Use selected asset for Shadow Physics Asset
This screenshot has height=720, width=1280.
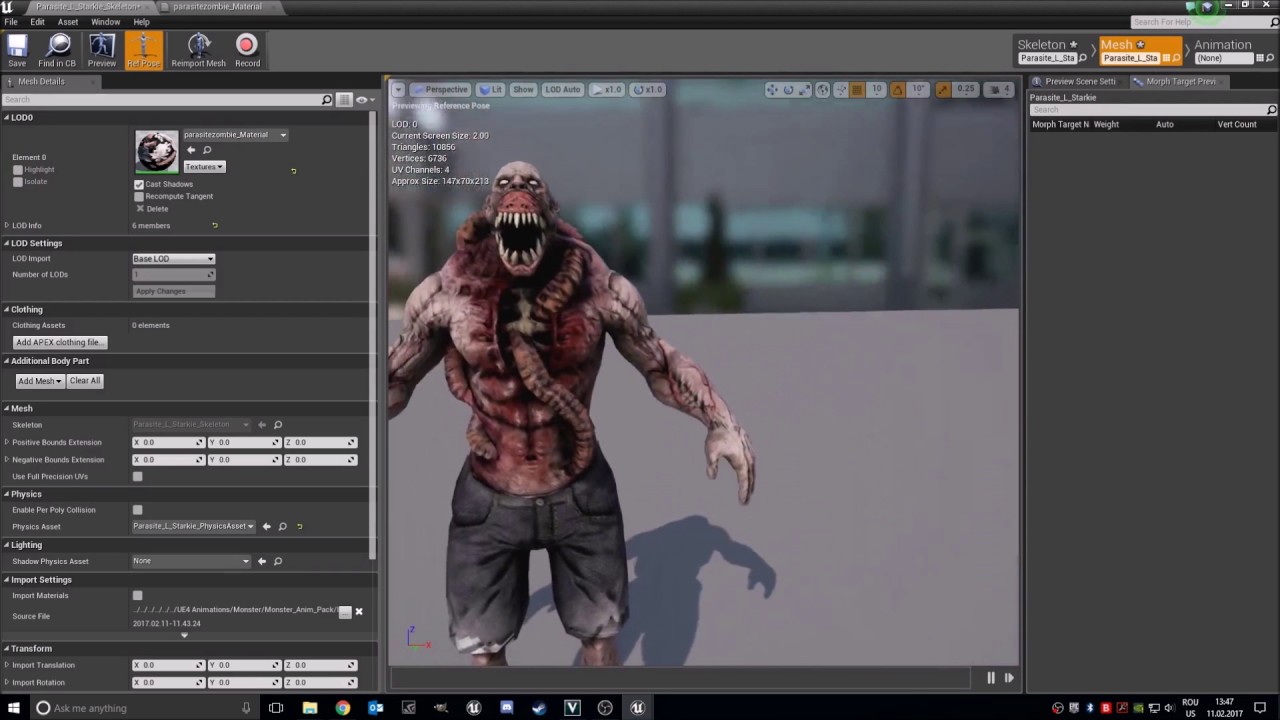click(262, 561)
